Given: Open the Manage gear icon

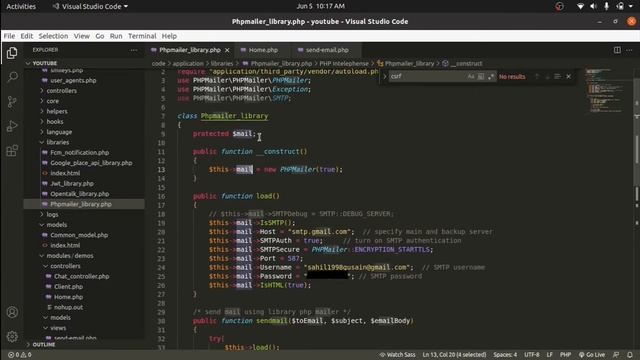Looking at the screenshot, I should click(12, 336).
